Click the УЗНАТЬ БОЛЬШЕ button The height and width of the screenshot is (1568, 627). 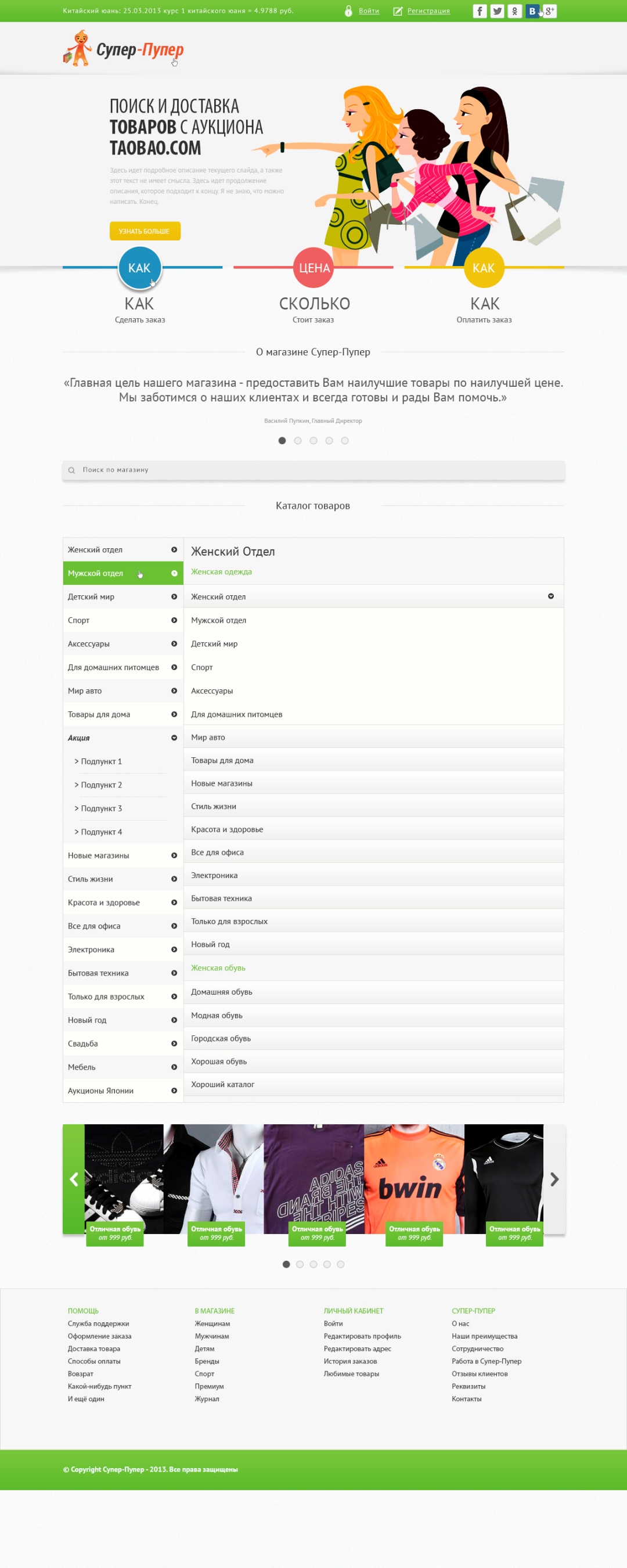pyautogui.click(x=145, y=231)
